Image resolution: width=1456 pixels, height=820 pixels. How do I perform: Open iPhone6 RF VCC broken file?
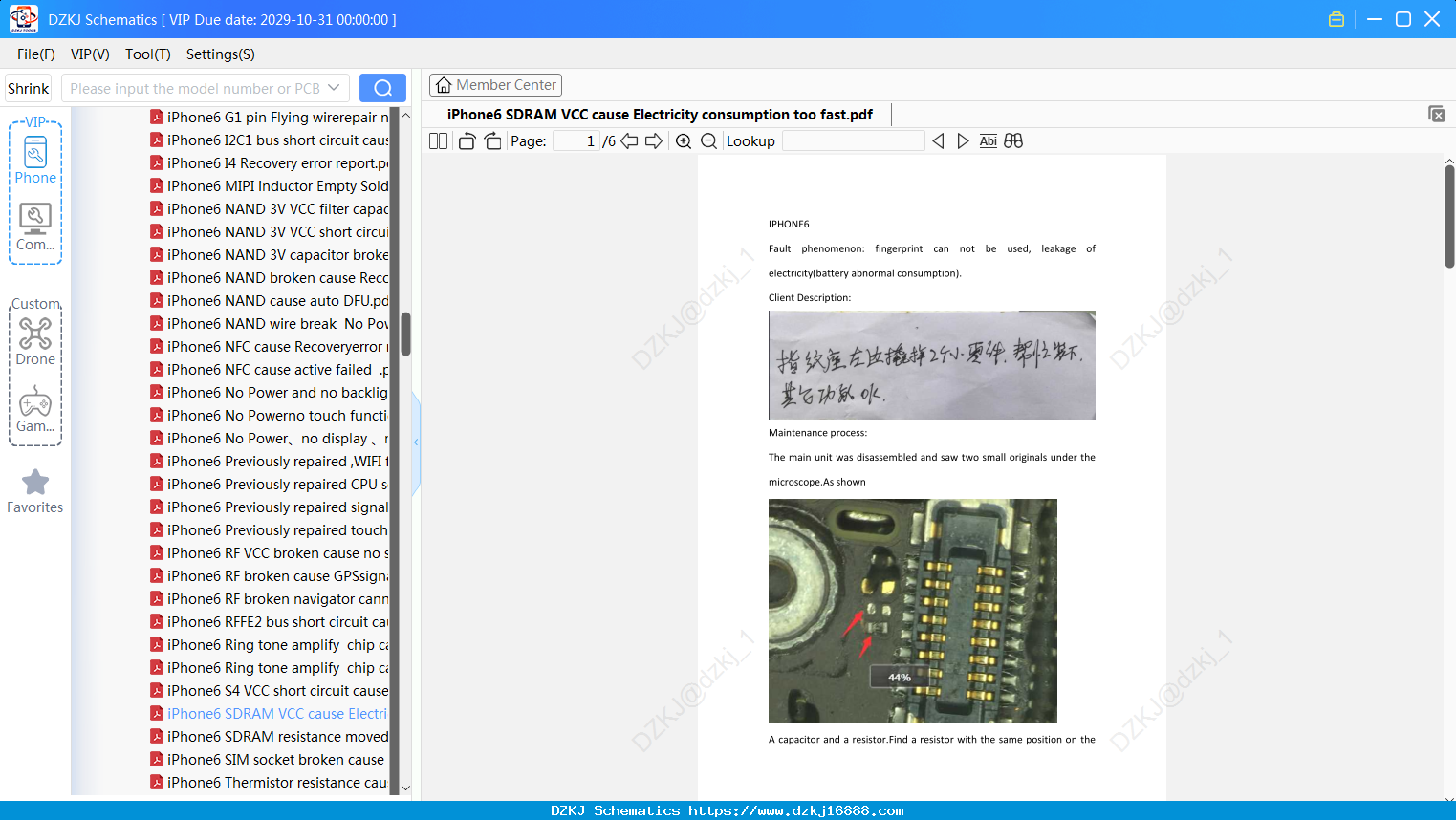click(270, 553)
